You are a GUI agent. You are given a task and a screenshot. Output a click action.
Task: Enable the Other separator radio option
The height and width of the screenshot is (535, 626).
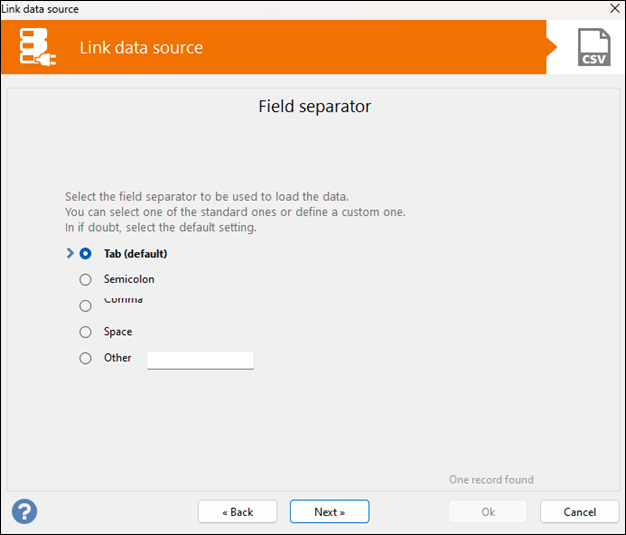pyautogui.click(x=86, y=358)
